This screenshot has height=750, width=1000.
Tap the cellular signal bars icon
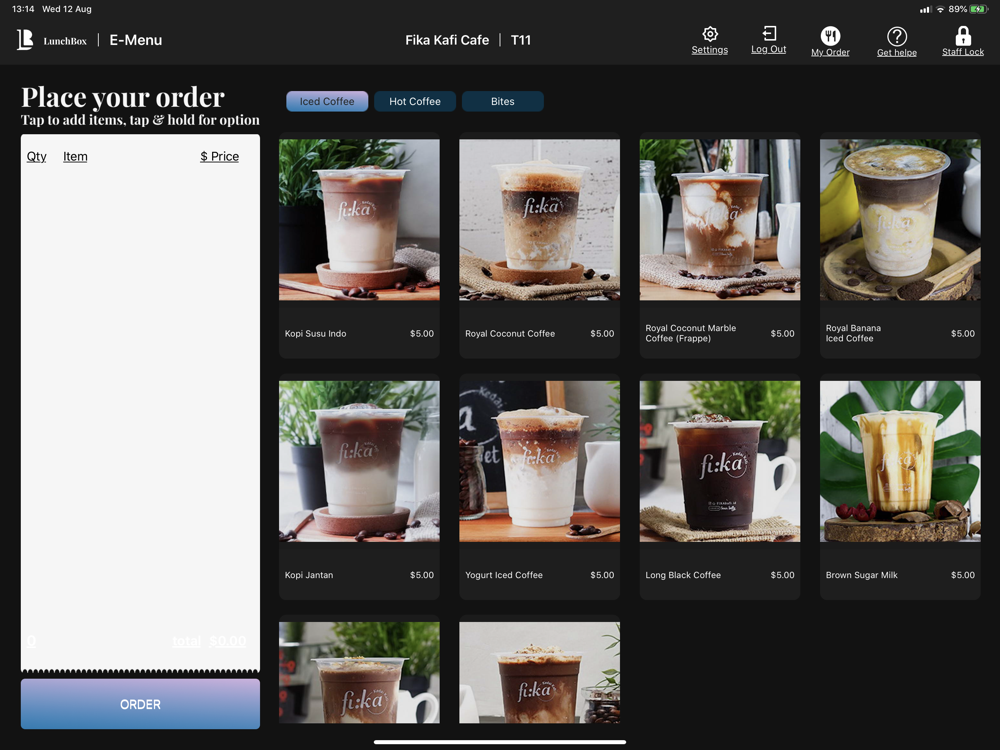(925, 10)
